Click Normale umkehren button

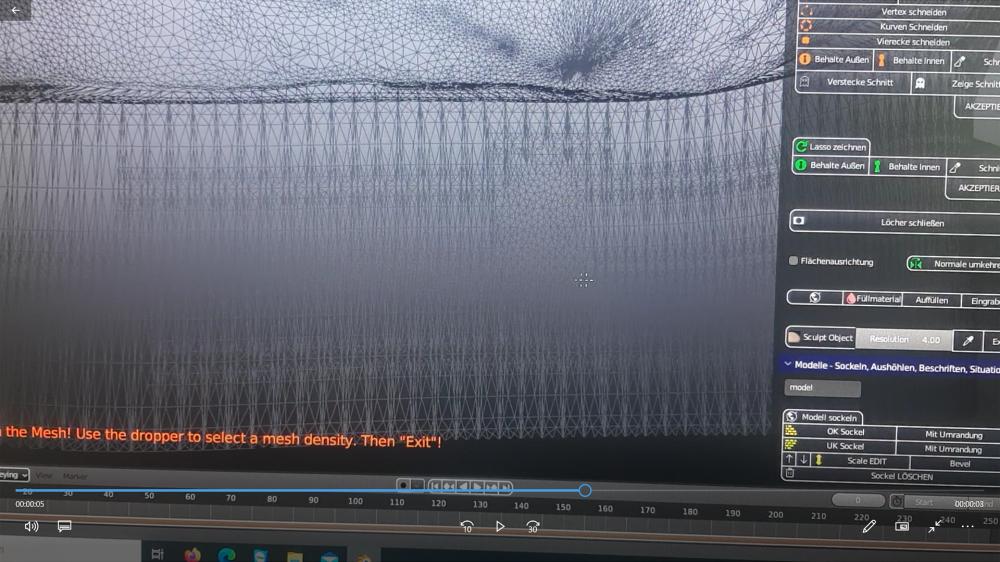tap(953, 263)
